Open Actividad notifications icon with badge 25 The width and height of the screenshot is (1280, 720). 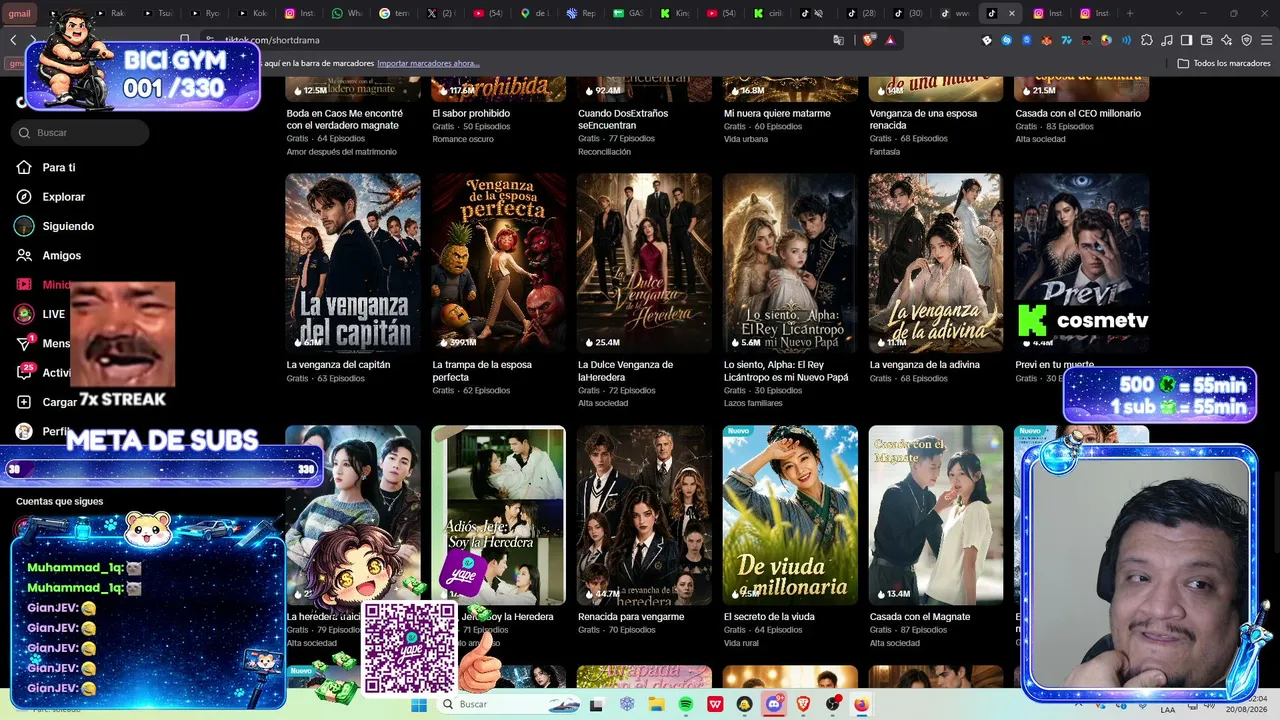pyautogui.click(x=24, y=372)
